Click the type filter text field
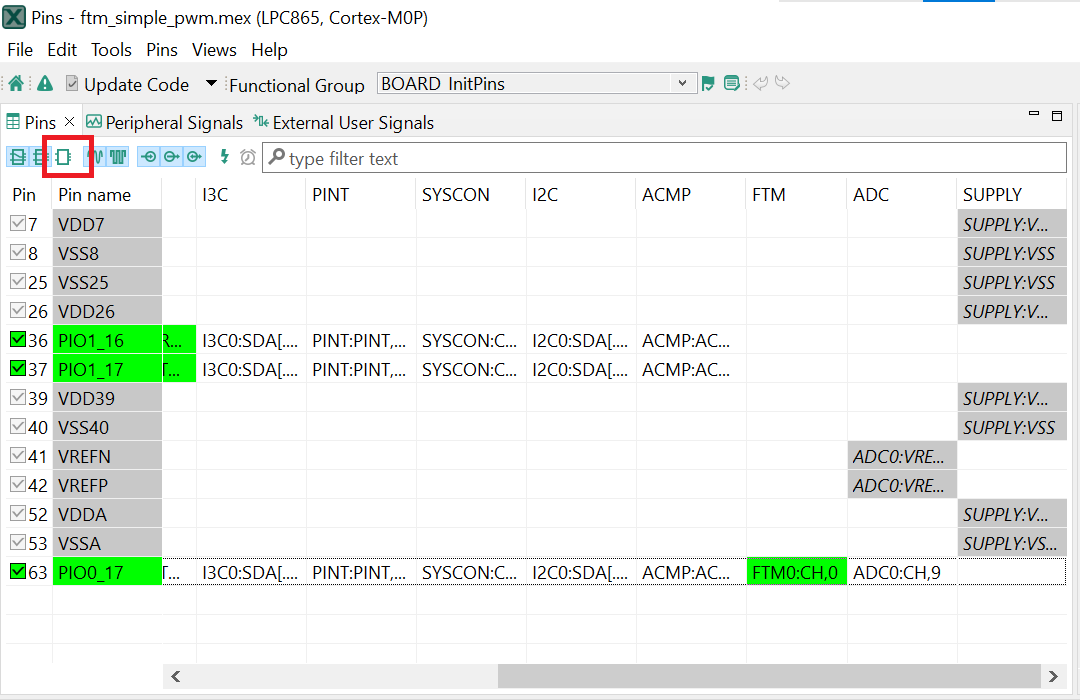This screenshot has height=700, width=1080. 670,158
